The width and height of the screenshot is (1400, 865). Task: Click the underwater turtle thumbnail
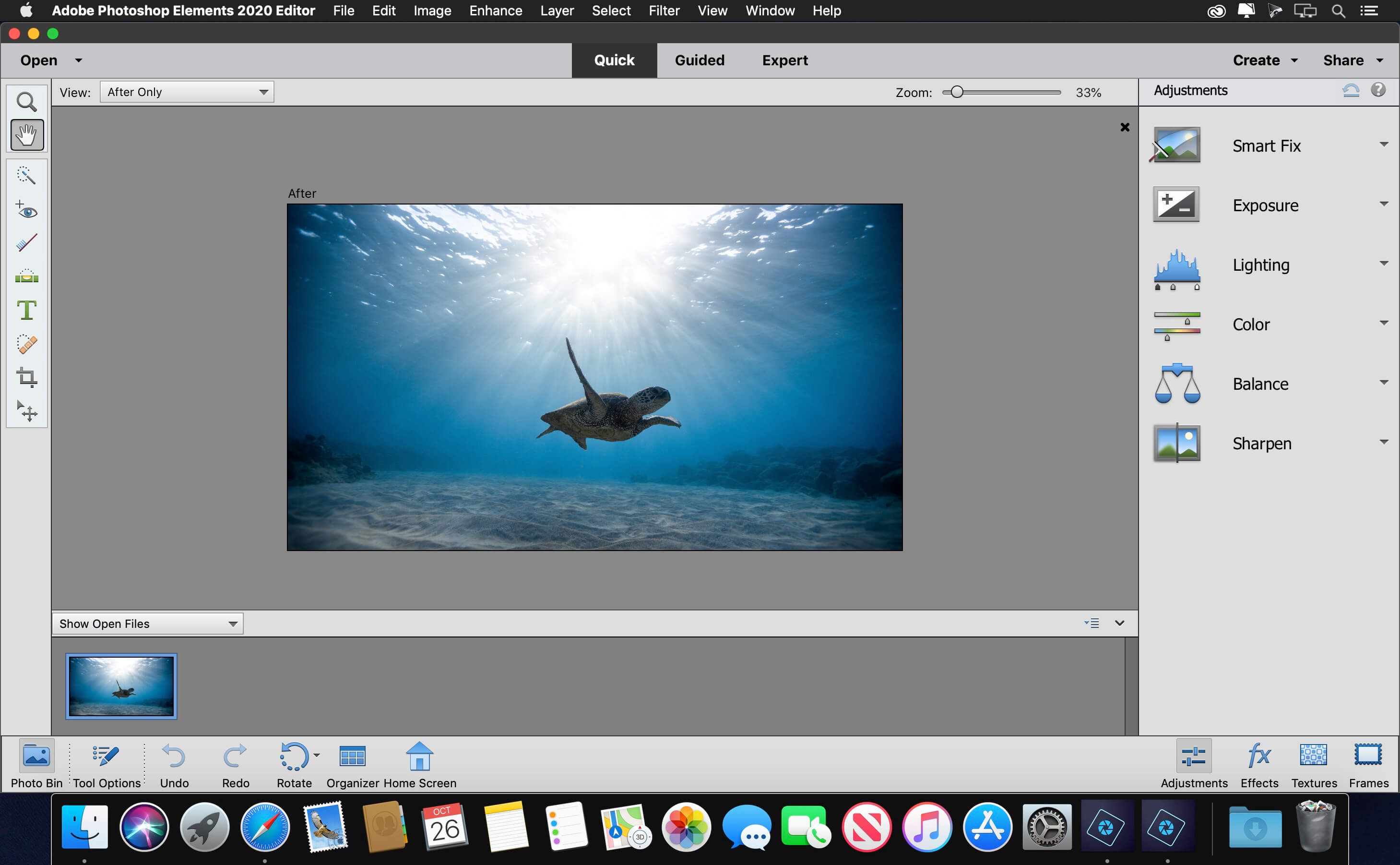[x=121, y=685]
